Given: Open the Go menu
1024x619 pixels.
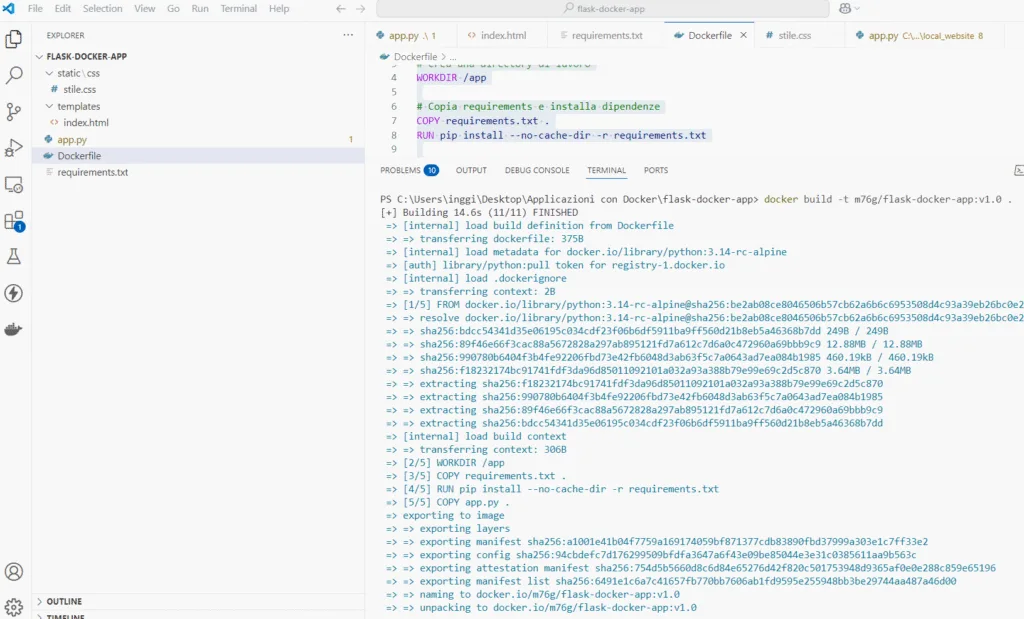Looking at the screenshot, I should (x=173, y=8).
